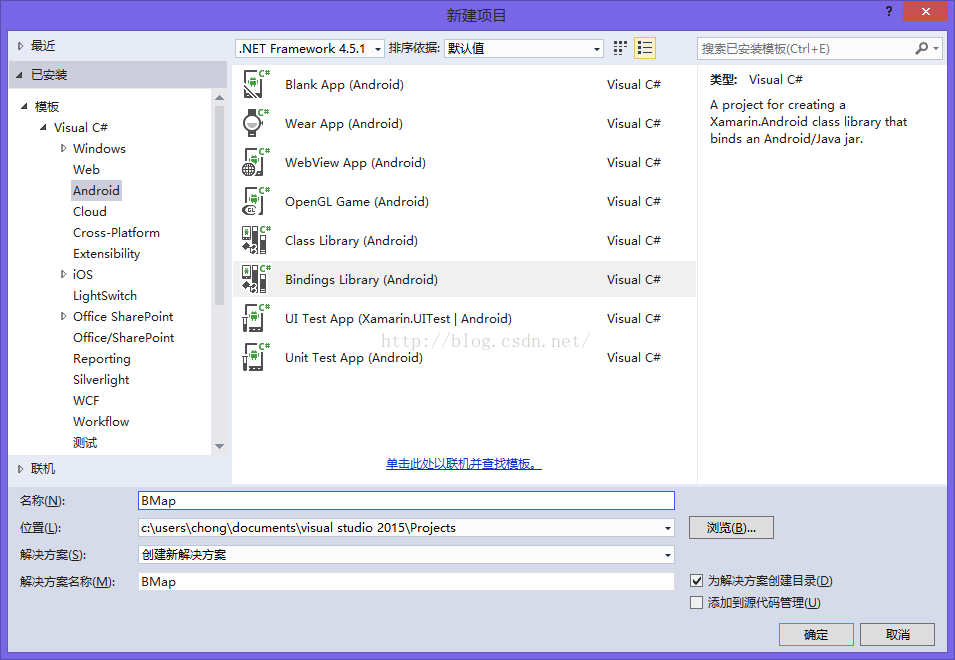
Task: Select the Extensibility category
Action: 107,253
